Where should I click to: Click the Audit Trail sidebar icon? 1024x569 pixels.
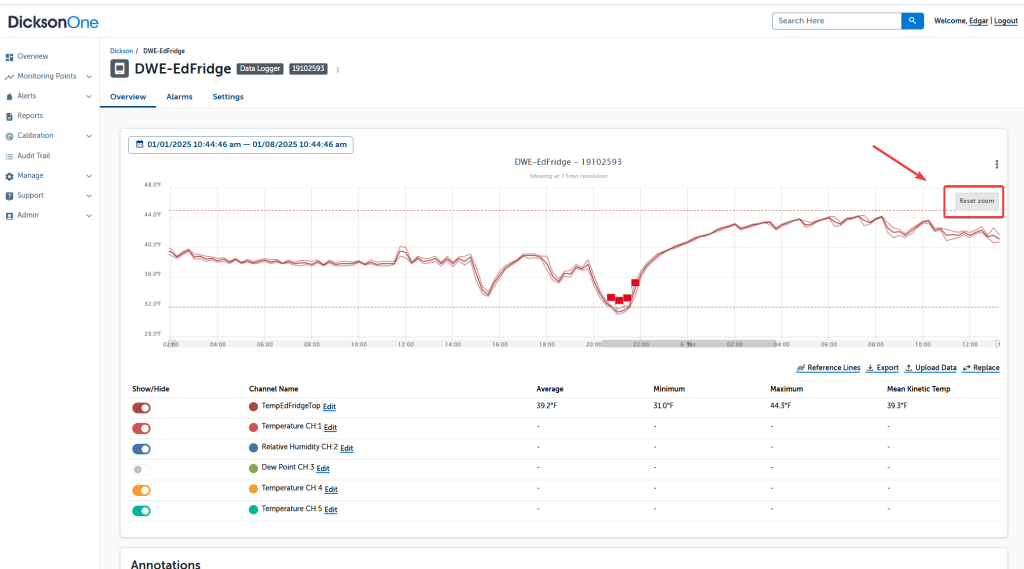(x=9, y=156)
